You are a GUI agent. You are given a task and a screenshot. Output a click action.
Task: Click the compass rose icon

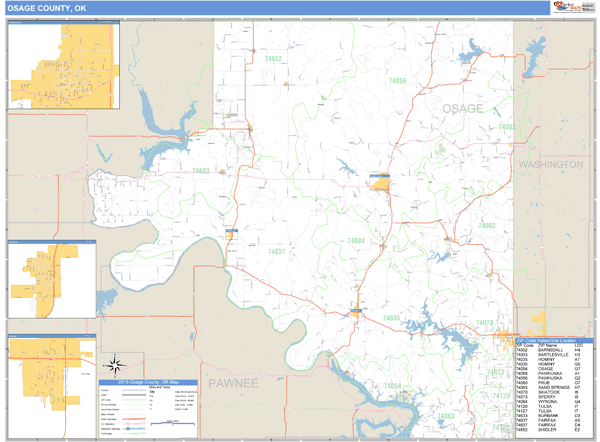[114, 363]
